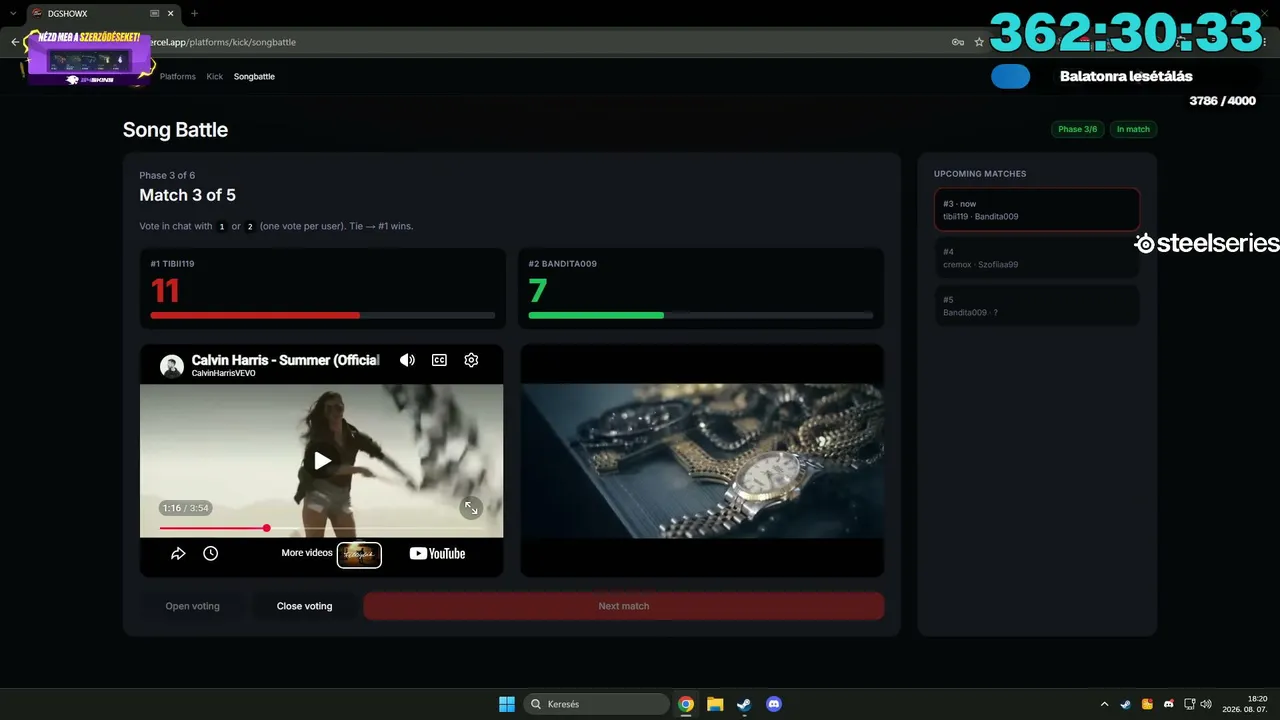Open the password key icon in address bar

958,42
